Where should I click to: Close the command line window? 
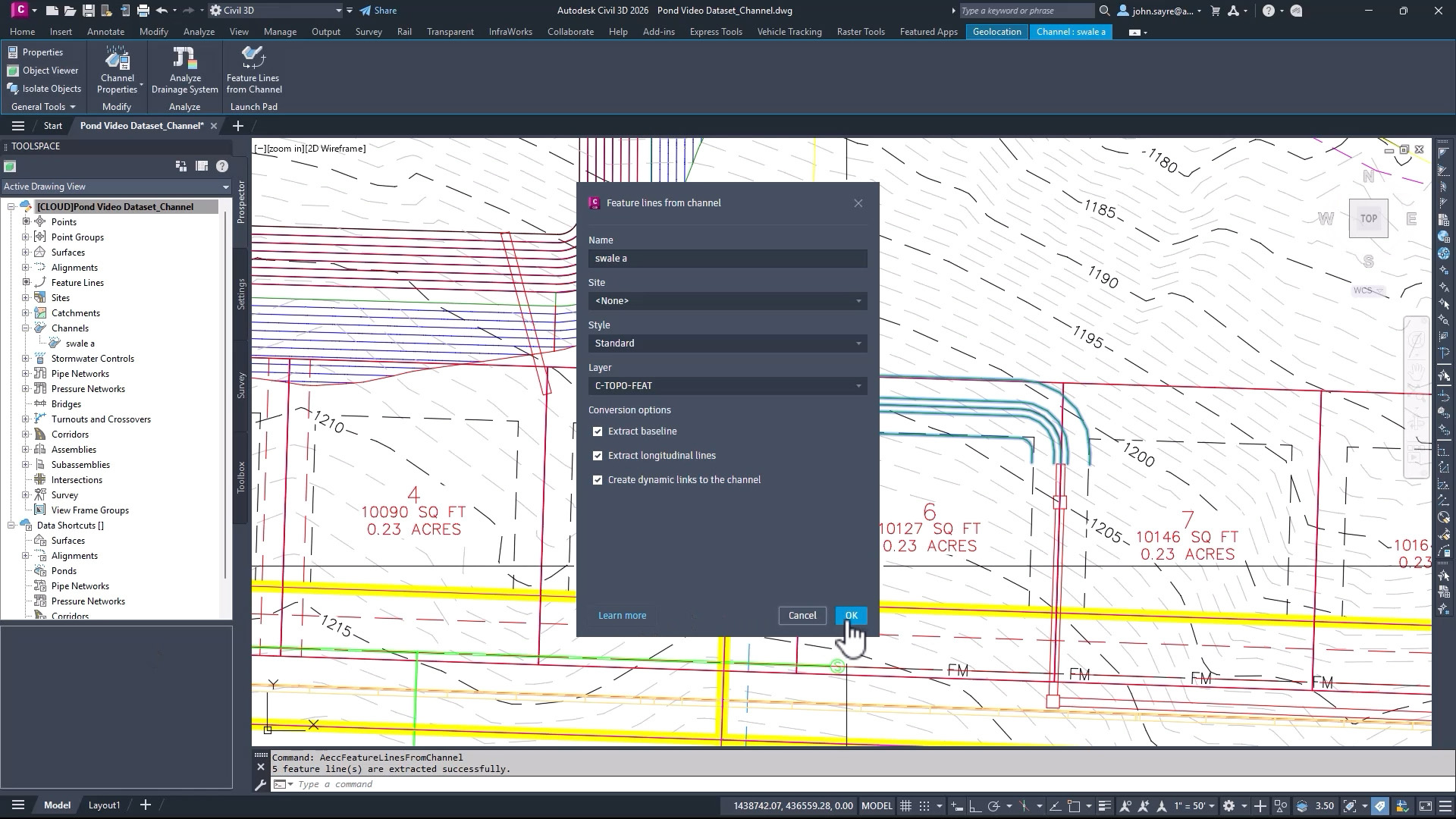pos(261,768)
